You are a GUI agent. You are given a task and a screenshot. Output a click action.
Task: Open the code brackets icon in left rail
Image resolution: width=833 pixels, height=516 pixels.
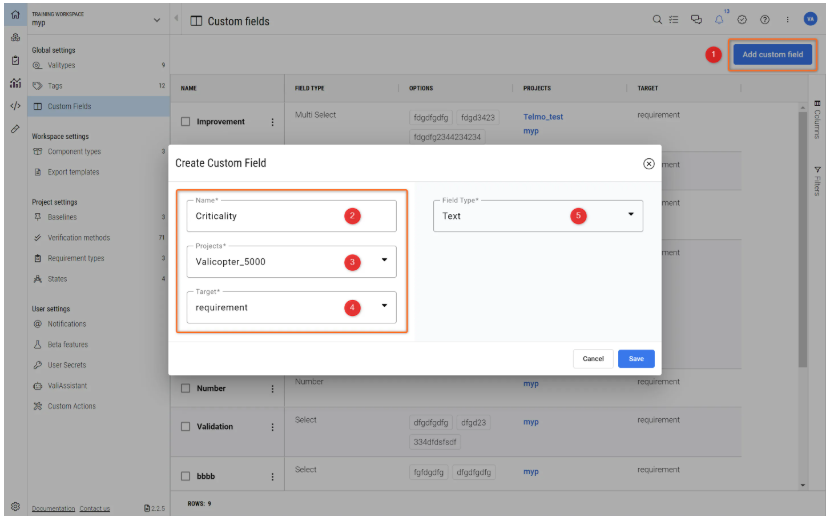click(x=15, y=105)
